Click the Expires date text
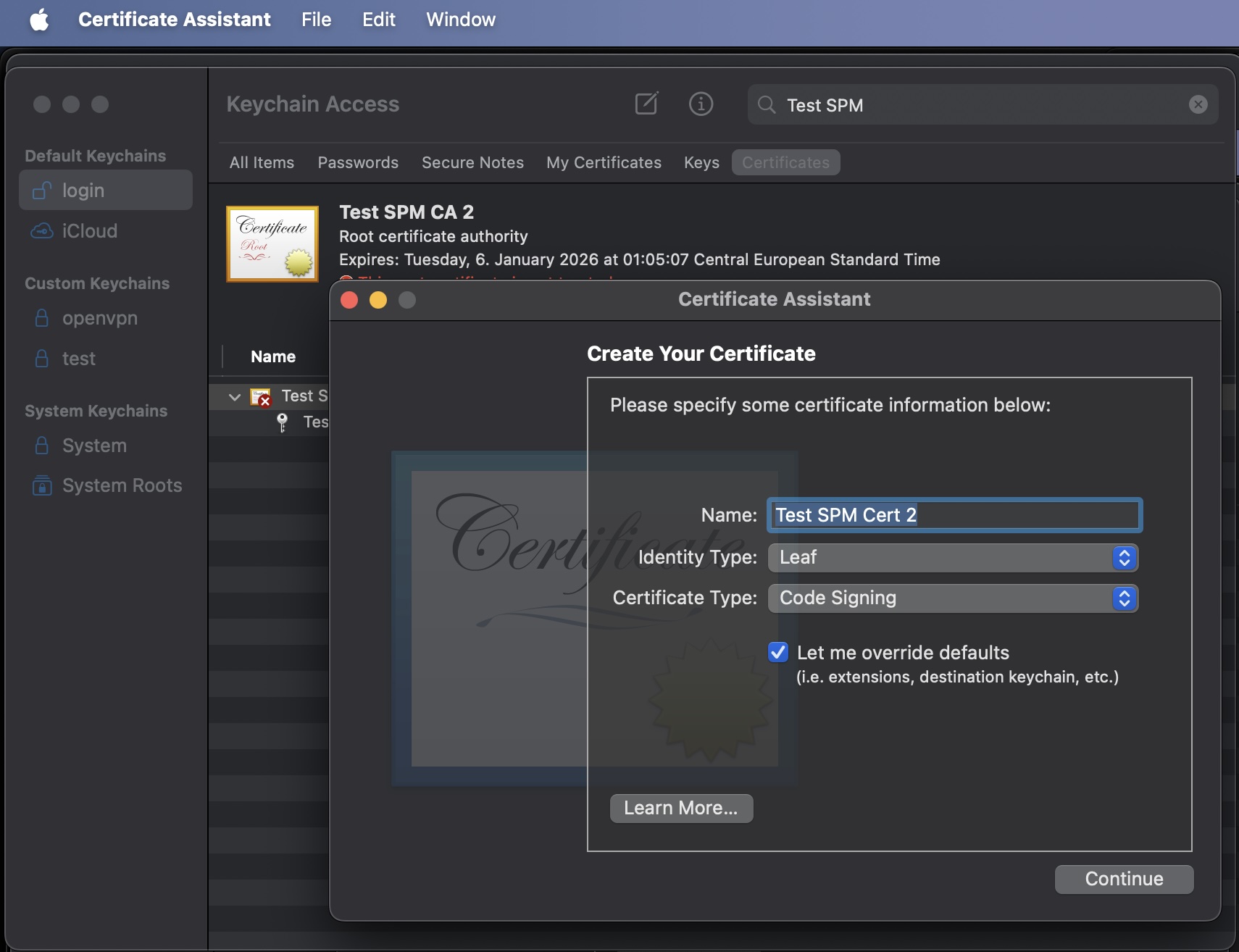Image resolution: width=1239 pixels, height=952 pixels. (640, 259)
